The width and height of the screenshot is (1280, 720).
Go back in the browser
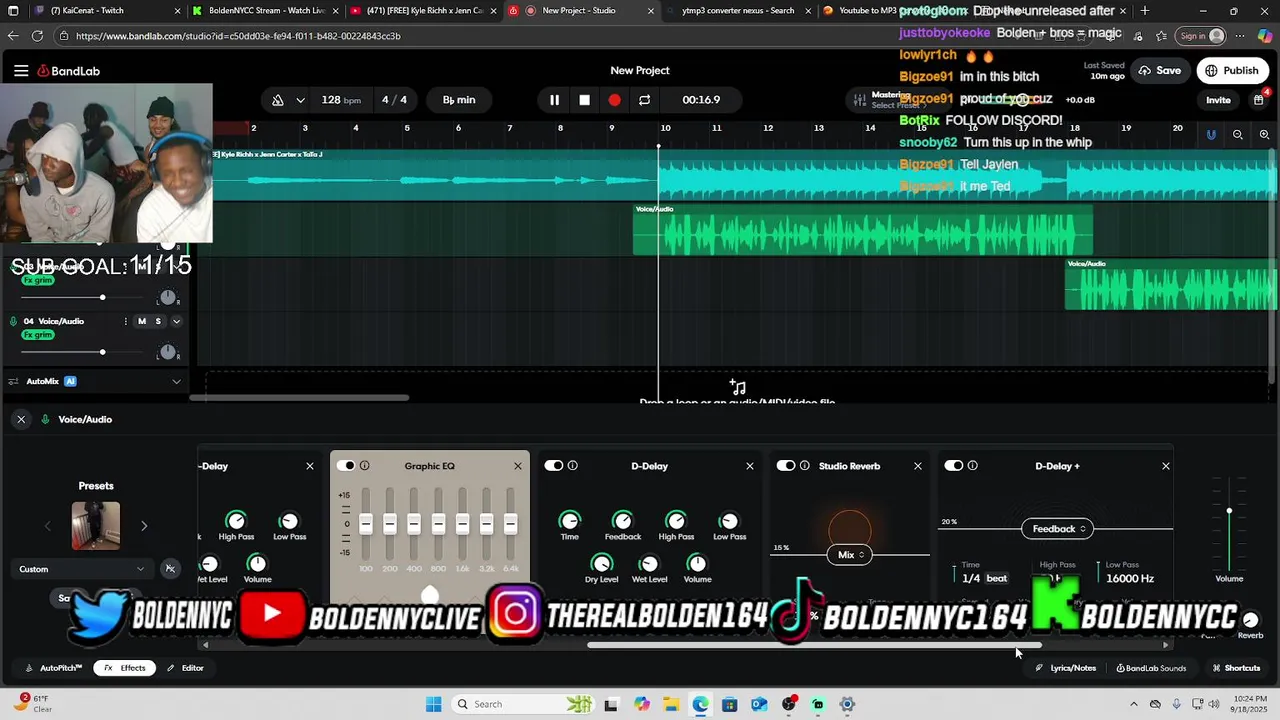(12, 36)
